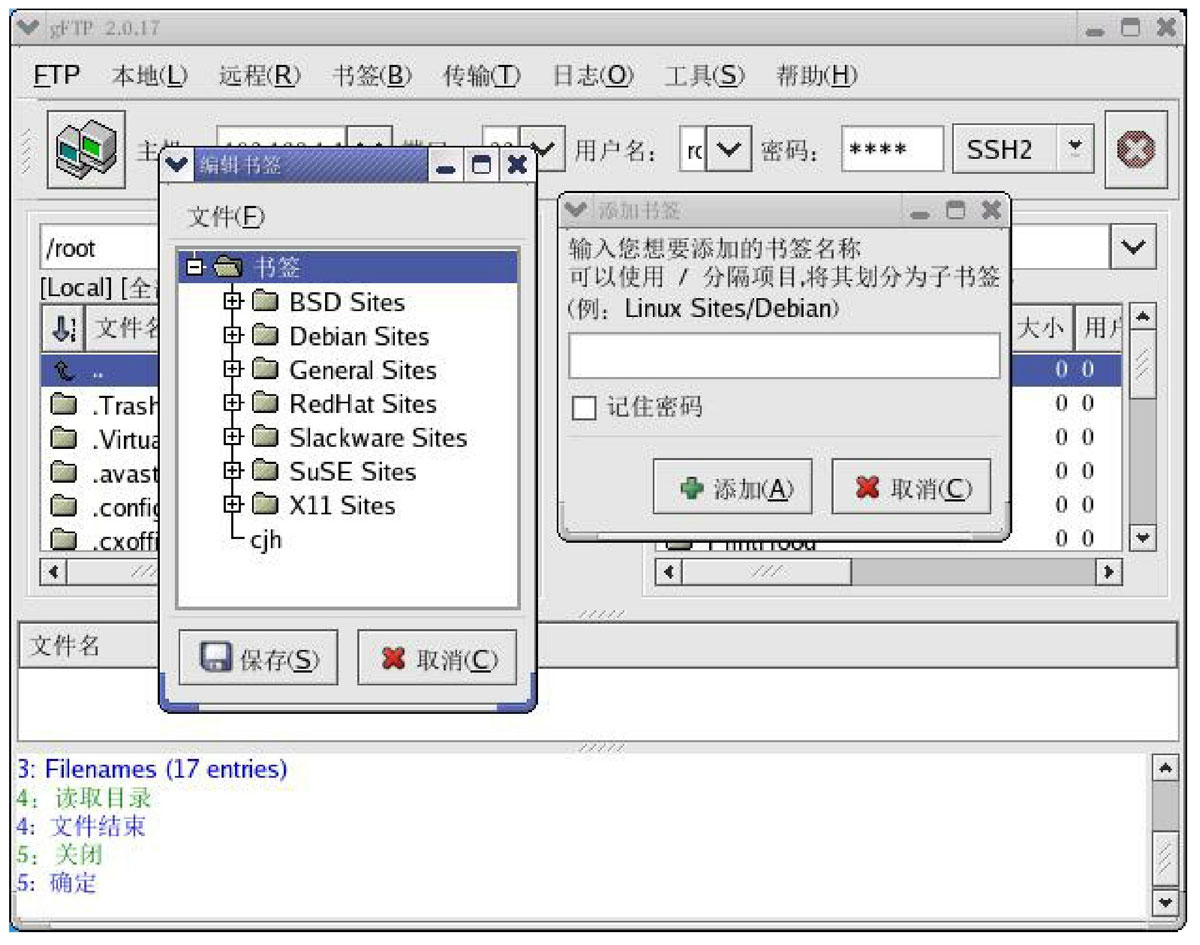Enable the 记住密码 checkbox
This screenshot has height=945, width=1200.
coord(583,408)
